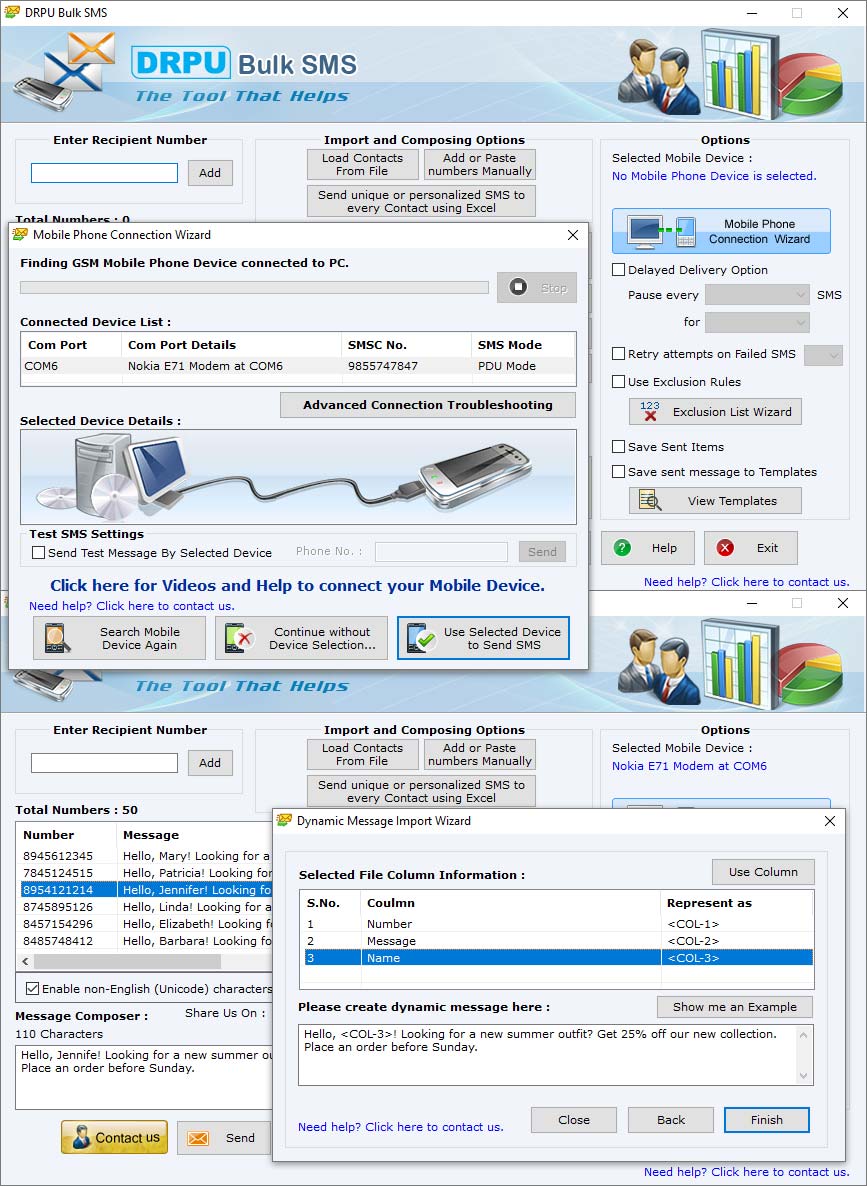Use Selected Device to Send SMS

point(483,638)
